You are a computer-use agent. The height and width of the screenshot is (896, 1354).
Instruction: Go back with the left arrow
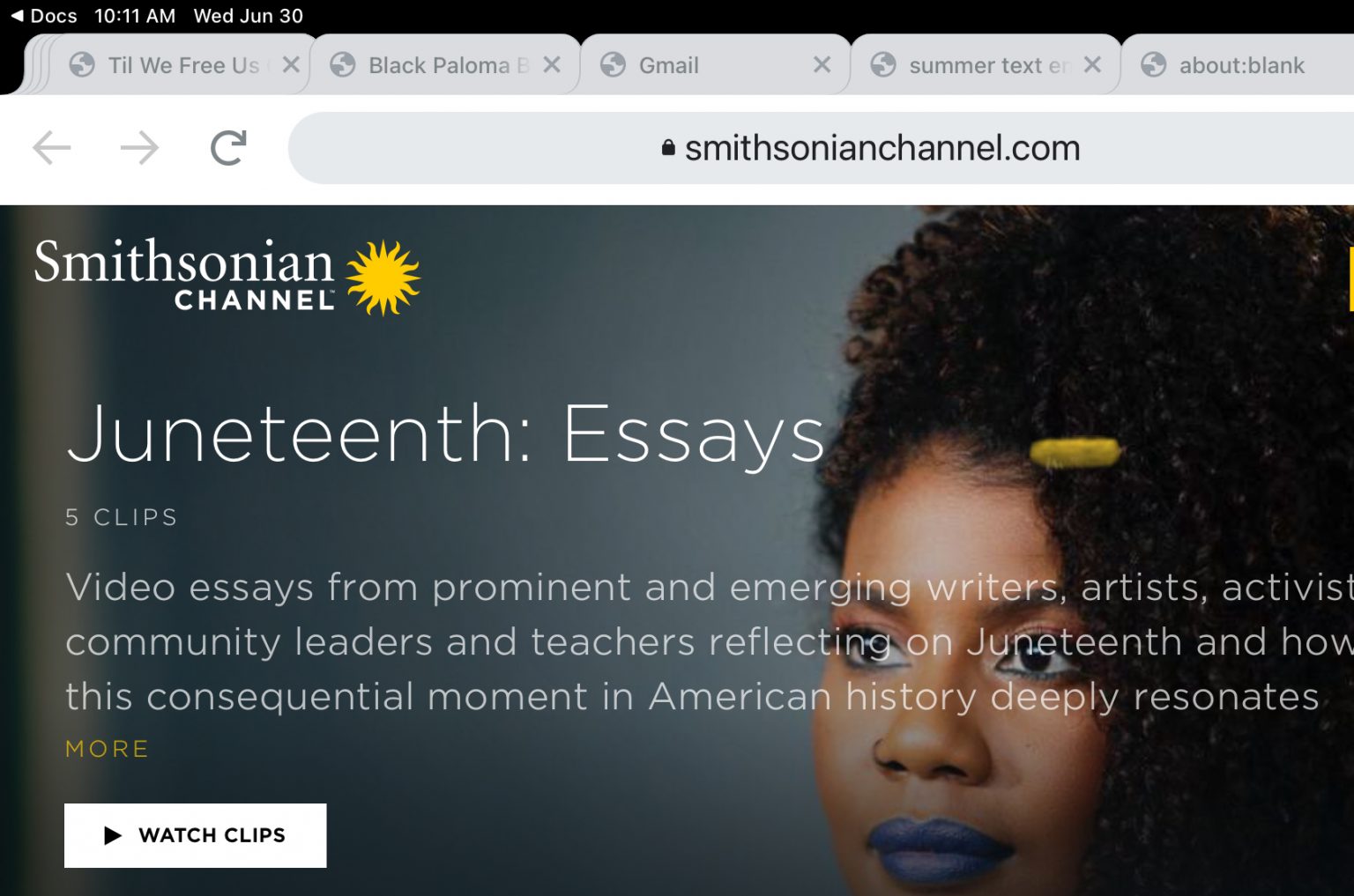click(x=52, y=147)
